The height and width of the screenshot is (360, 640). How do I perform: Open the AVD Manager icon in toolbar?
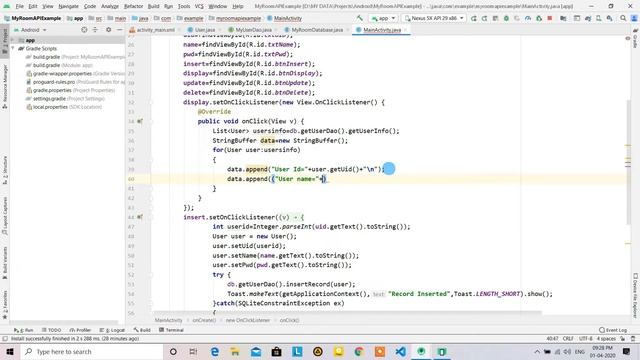coord(598,18)
